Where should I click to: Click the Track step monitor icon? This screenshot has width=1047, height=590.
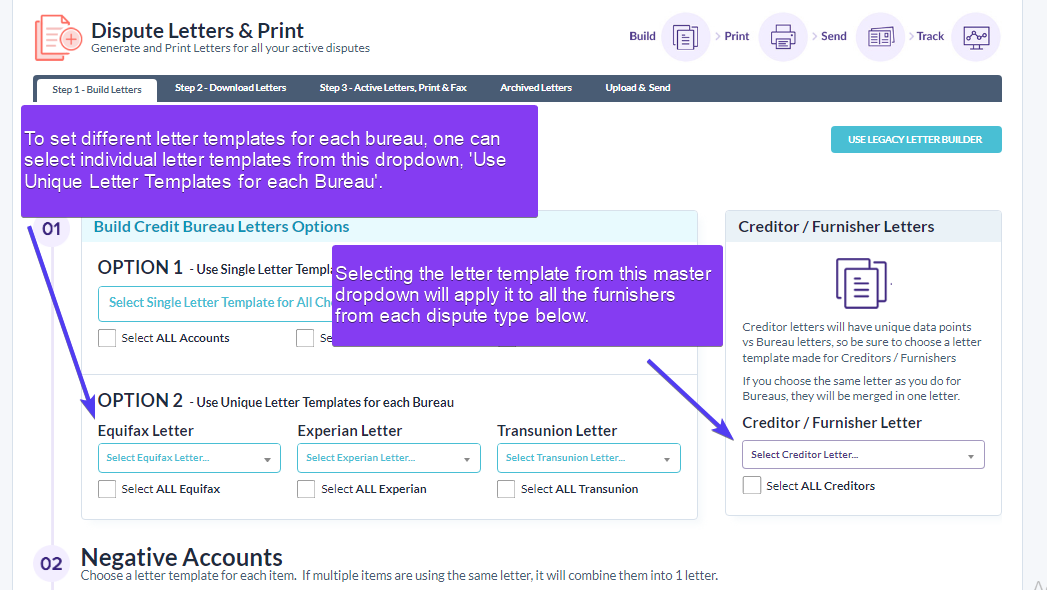coord(975,37)
